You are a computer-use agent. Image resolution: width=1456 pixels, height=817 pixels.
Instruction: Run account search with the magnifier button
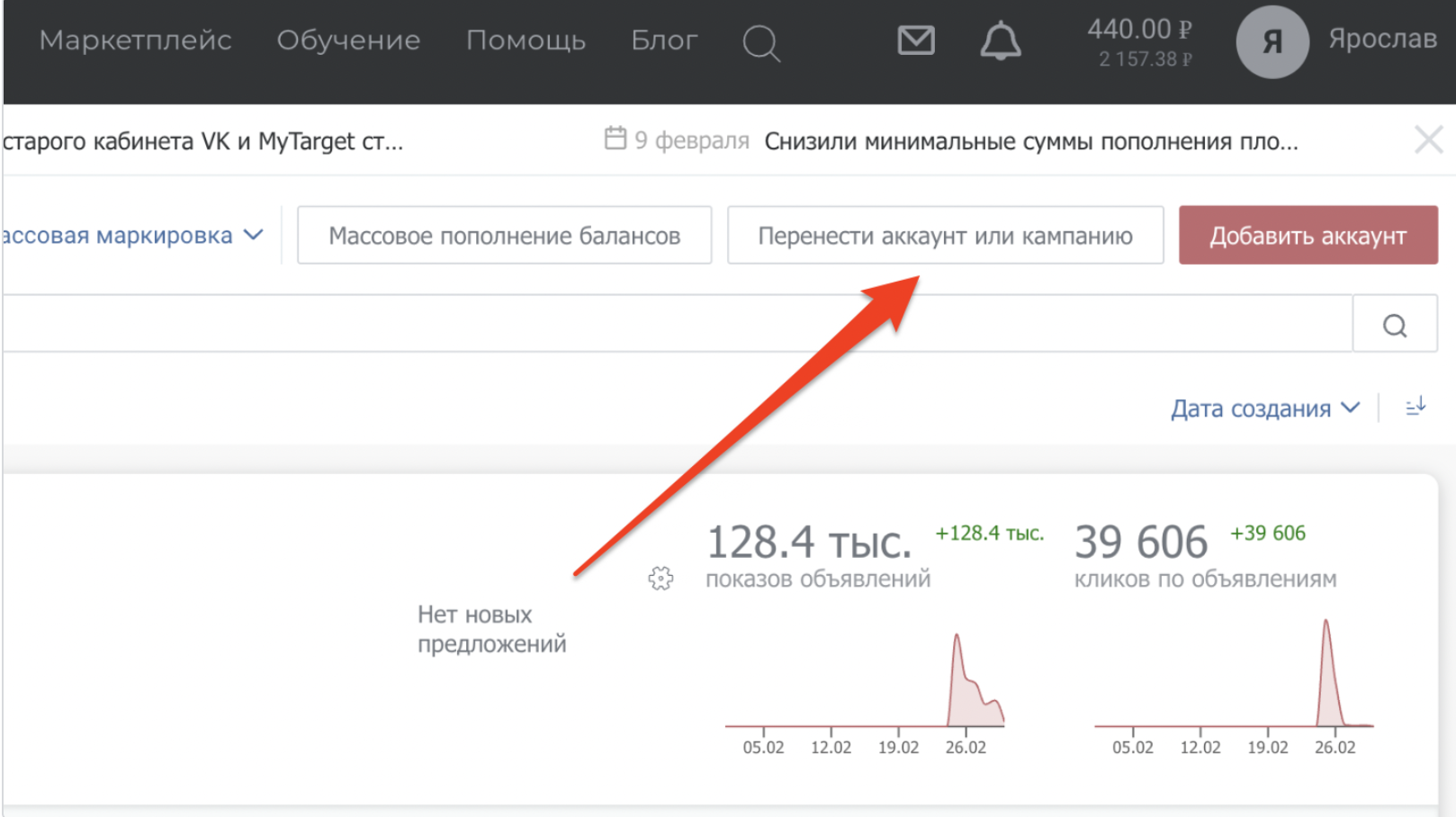tap(1395, 323)
